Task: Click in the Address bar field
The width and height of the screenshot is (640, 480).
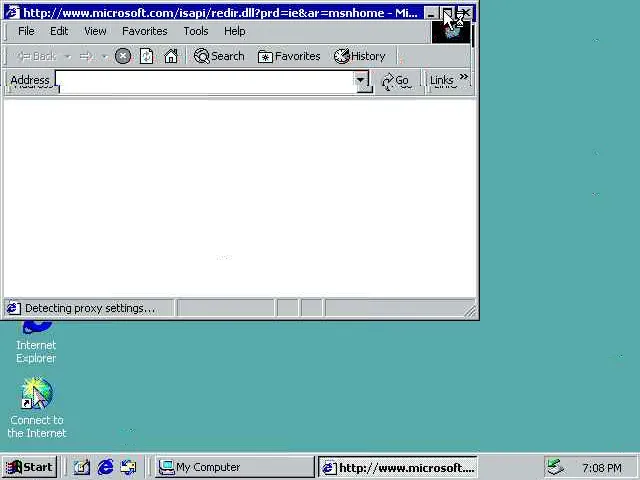Action: pos(204,82)
